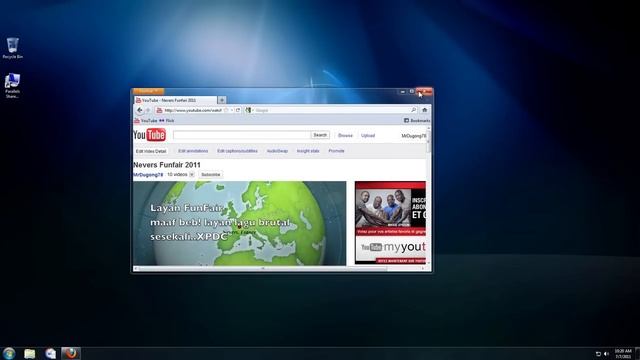Open Parallels Shared Folders desktop icon
The image size is (640, 360).
click(x=13, y=86)
